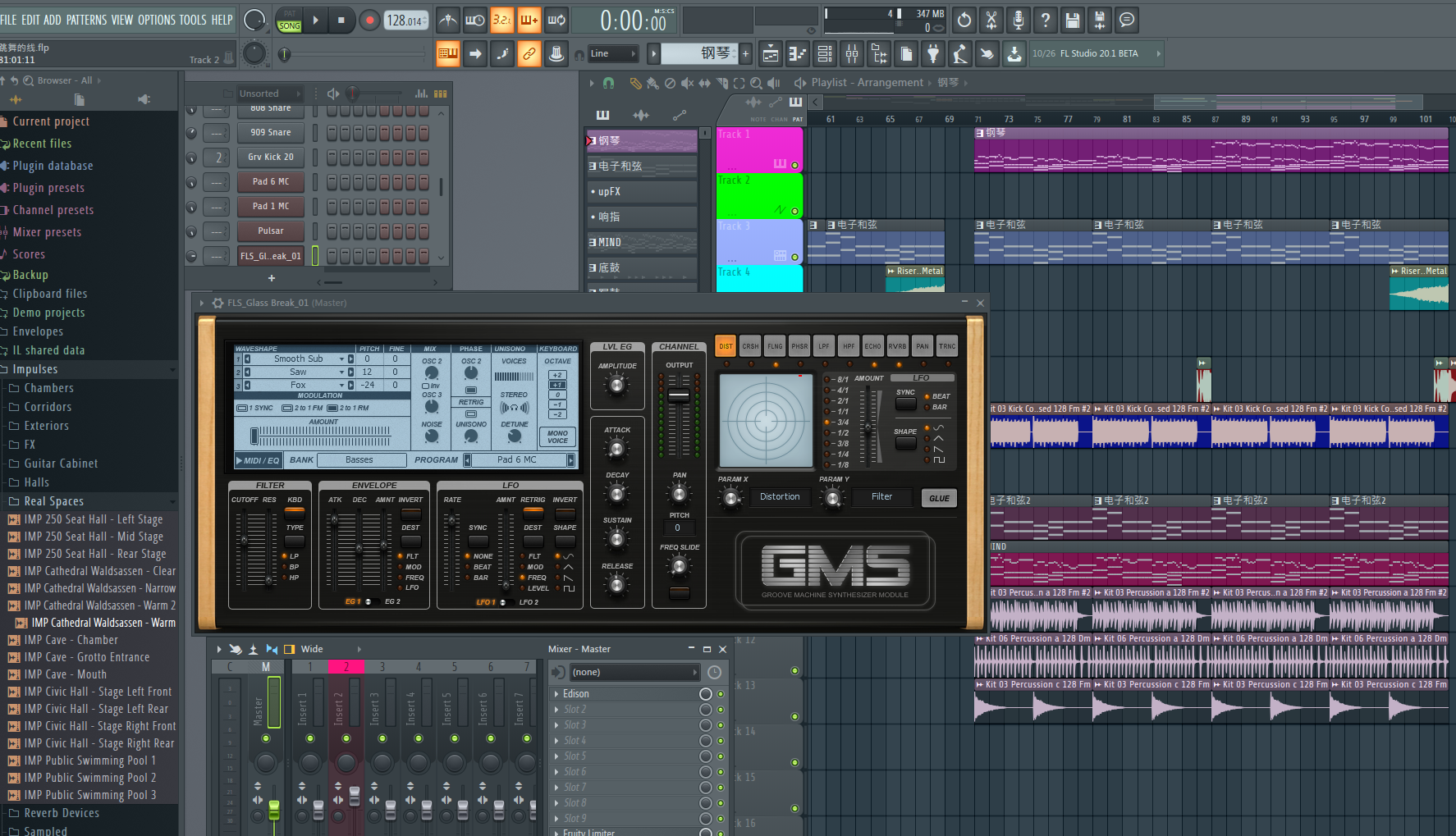The width and height of the screenshot is (1456, 836).
Task: Switch to SONG mode
Action: pyautogui.click(x=290, y=26)
